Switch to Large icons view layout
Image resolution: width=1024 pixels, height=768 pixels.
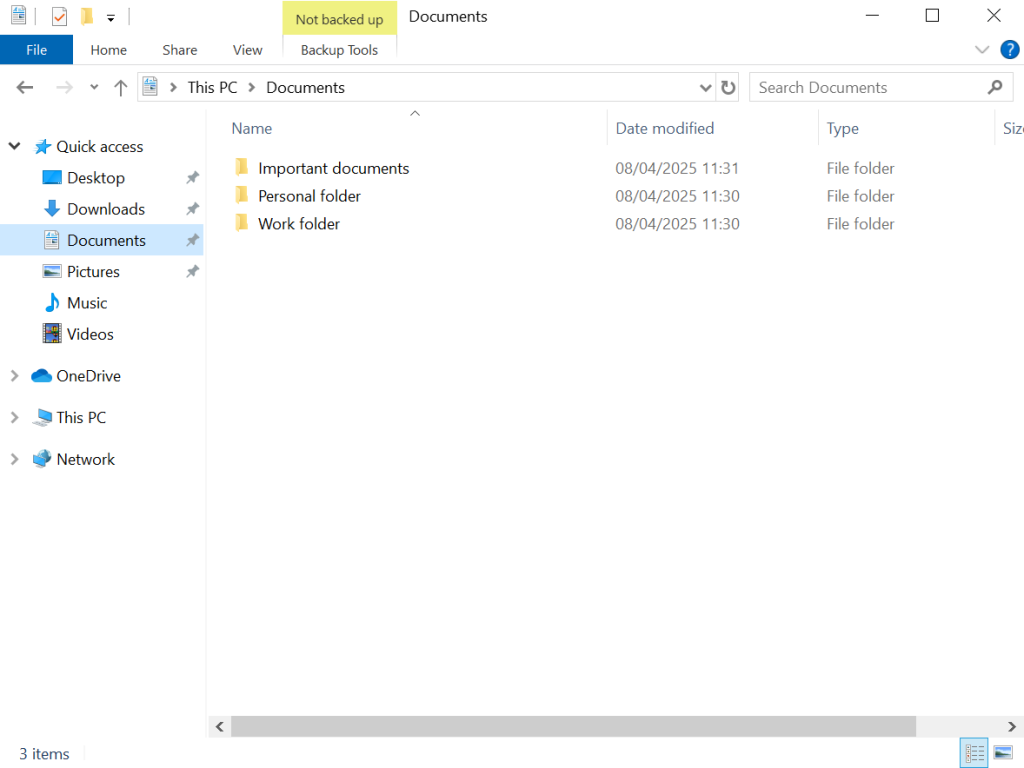pyautogui.click(x=1003, y=753)
